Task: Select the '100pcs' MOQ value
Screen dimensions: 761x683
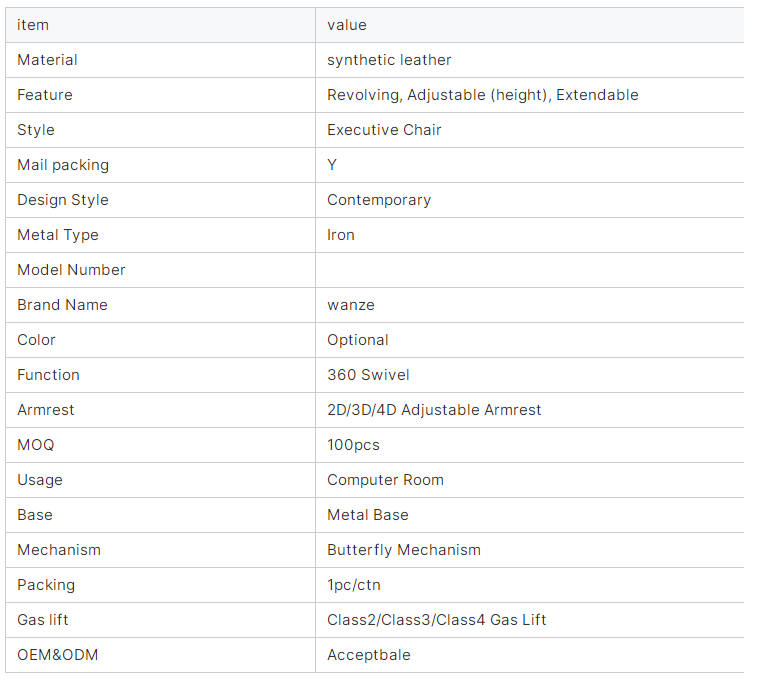Action: (353, 445)
